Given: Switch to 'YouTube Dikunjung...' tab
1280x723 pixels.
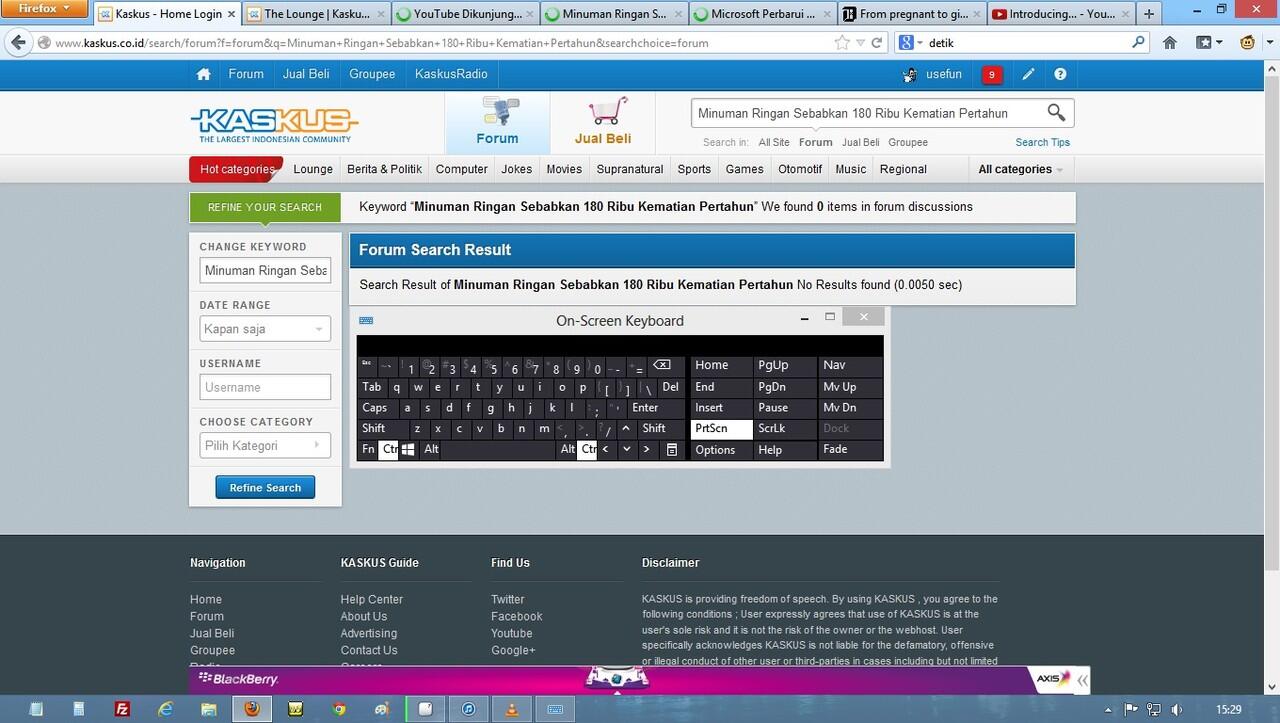Looking at the screenshot, I should pos(464,14).
